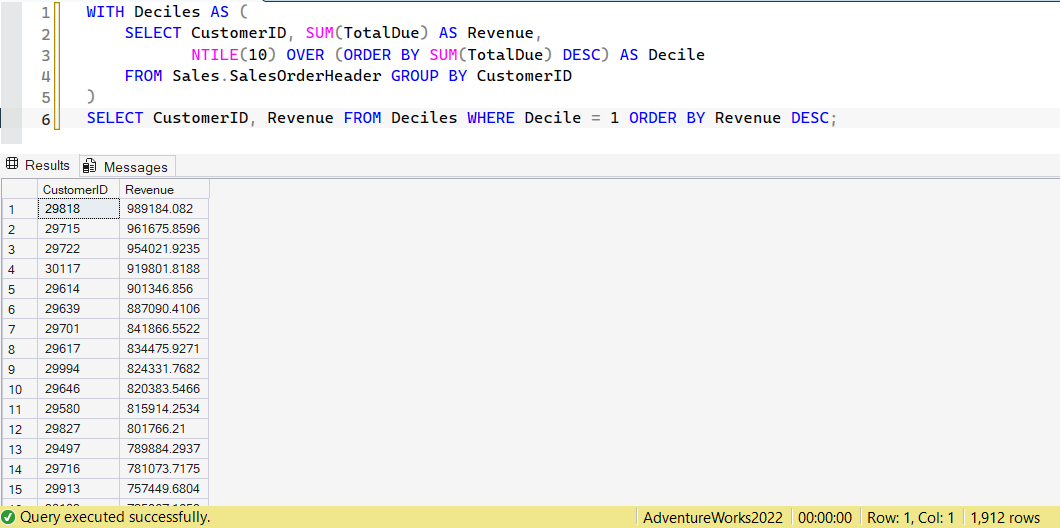Click 'Row: 1, Col: 1' status entry
This screenshot has width=1060, height=528.
point(911,519)
